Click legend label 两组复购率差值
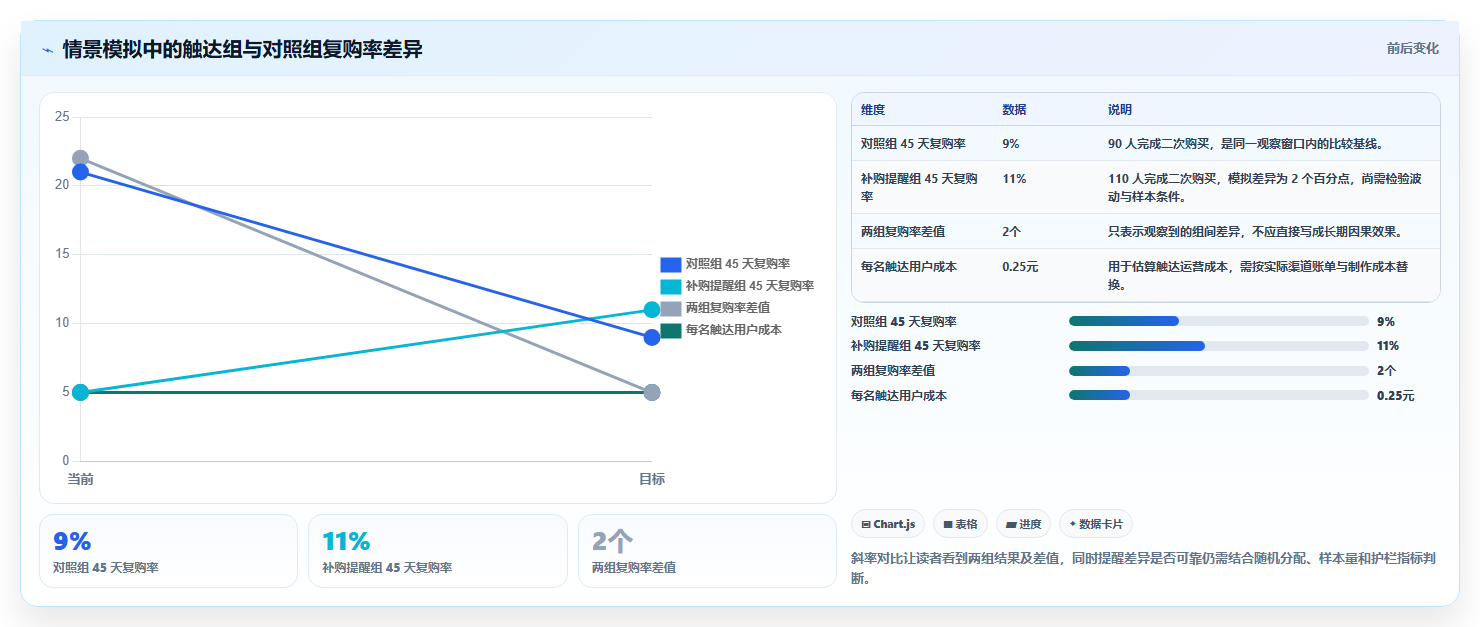Screen dimensions: 1480x627 coord(728,308)
